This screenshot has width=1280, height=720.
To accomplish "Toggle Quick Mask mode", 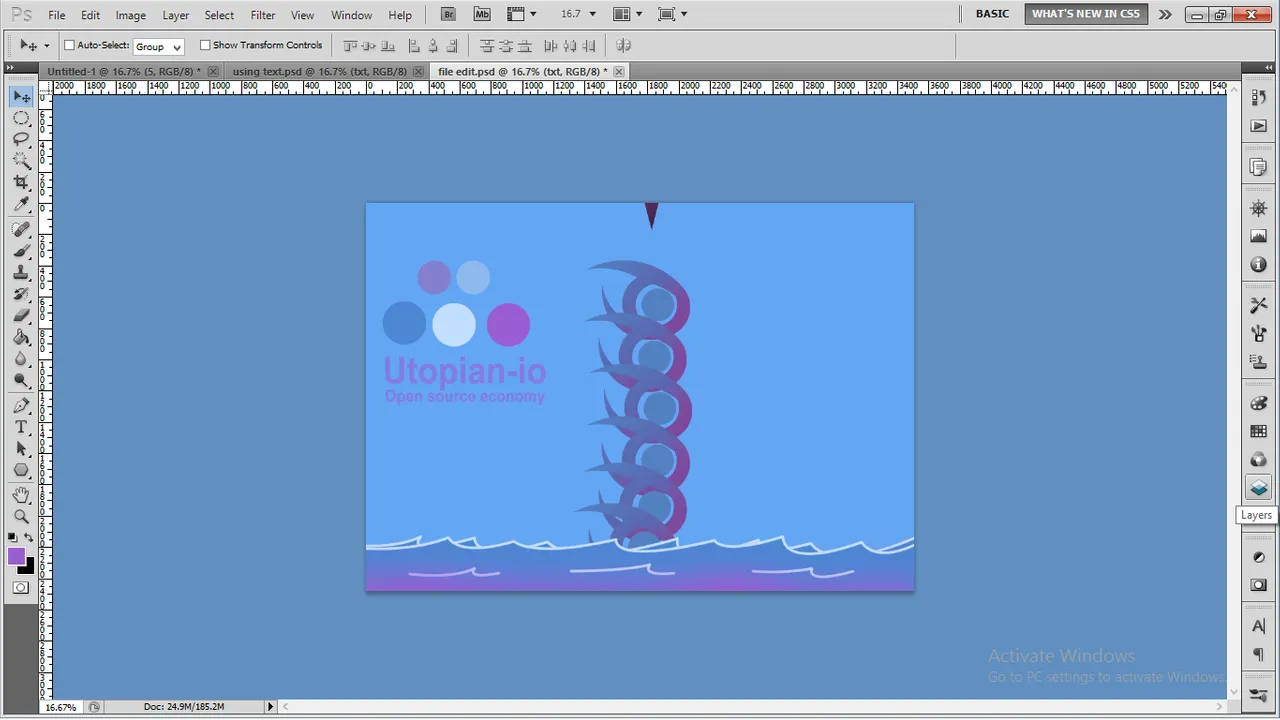I will pyautogui.click(x=21, y=588).
